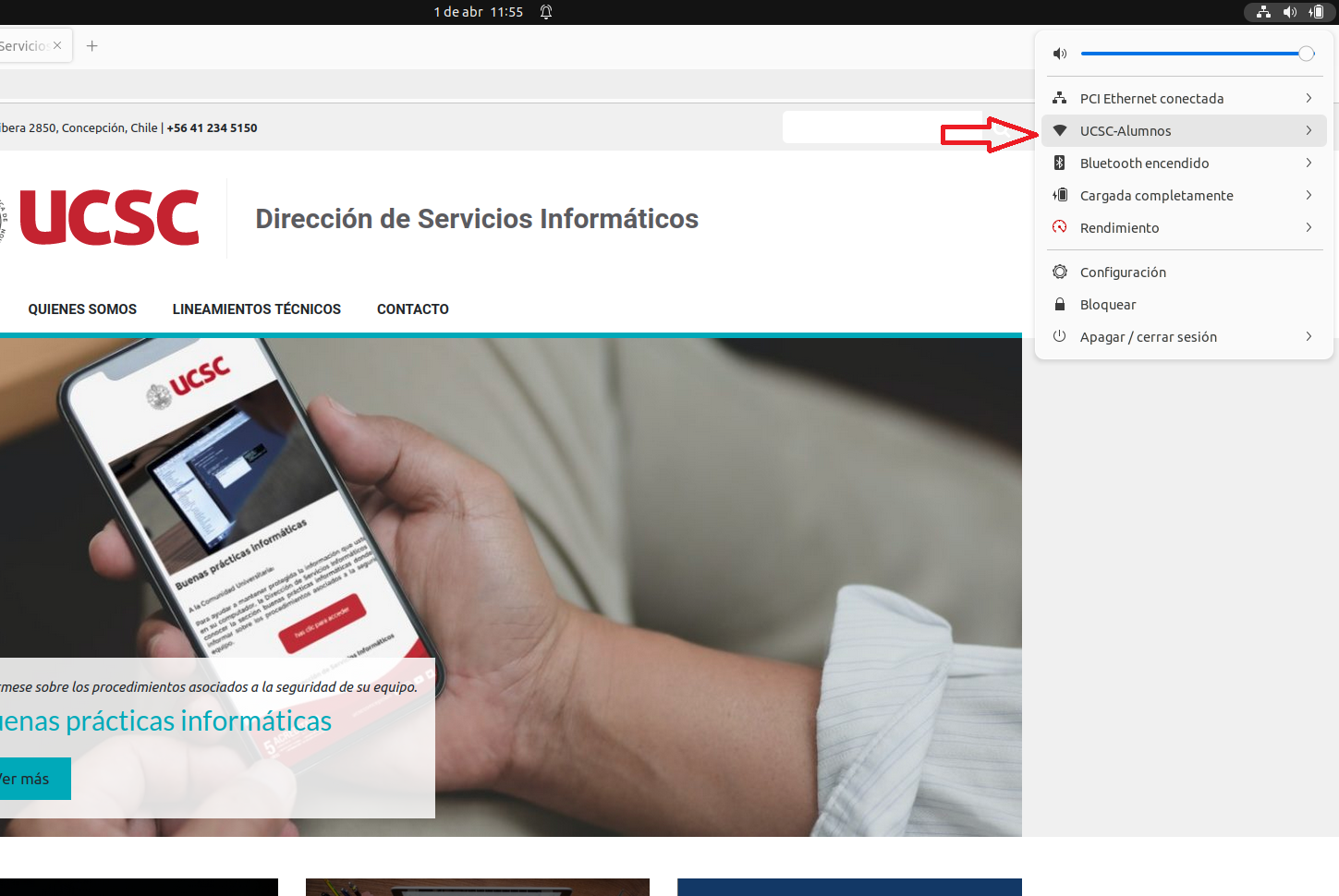
Task: Close the Servicios browser tab
Action: click(x=57, y=45)
